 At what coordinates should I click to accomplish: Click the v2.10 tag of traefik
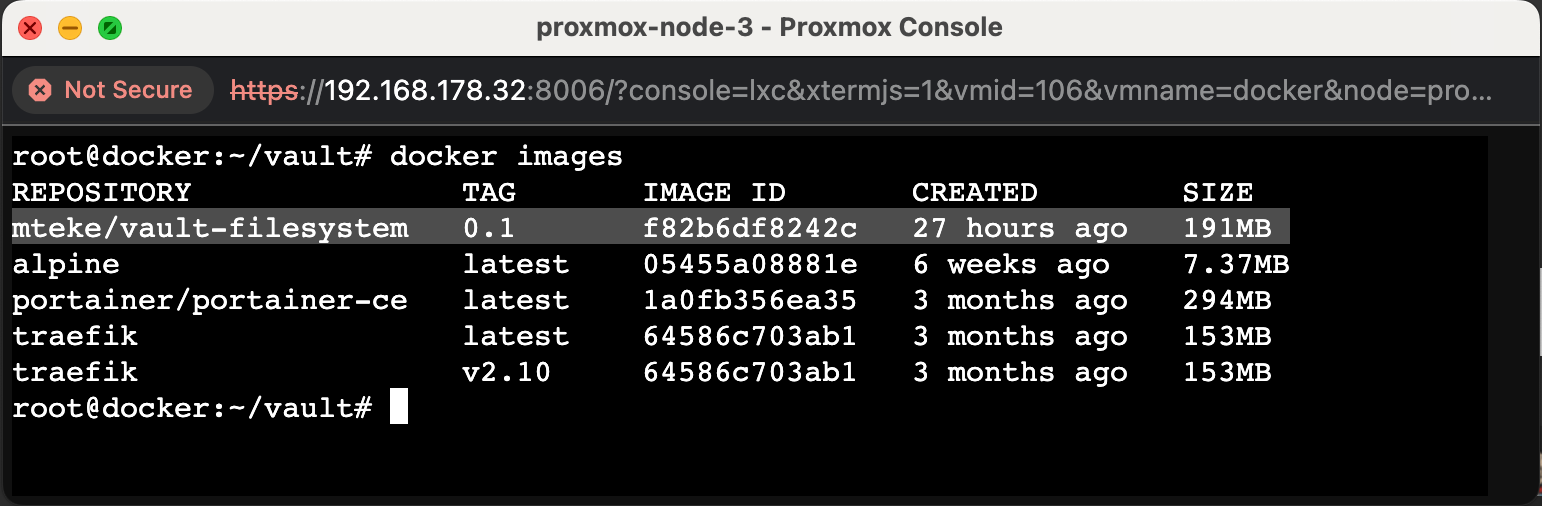[506, 372]
